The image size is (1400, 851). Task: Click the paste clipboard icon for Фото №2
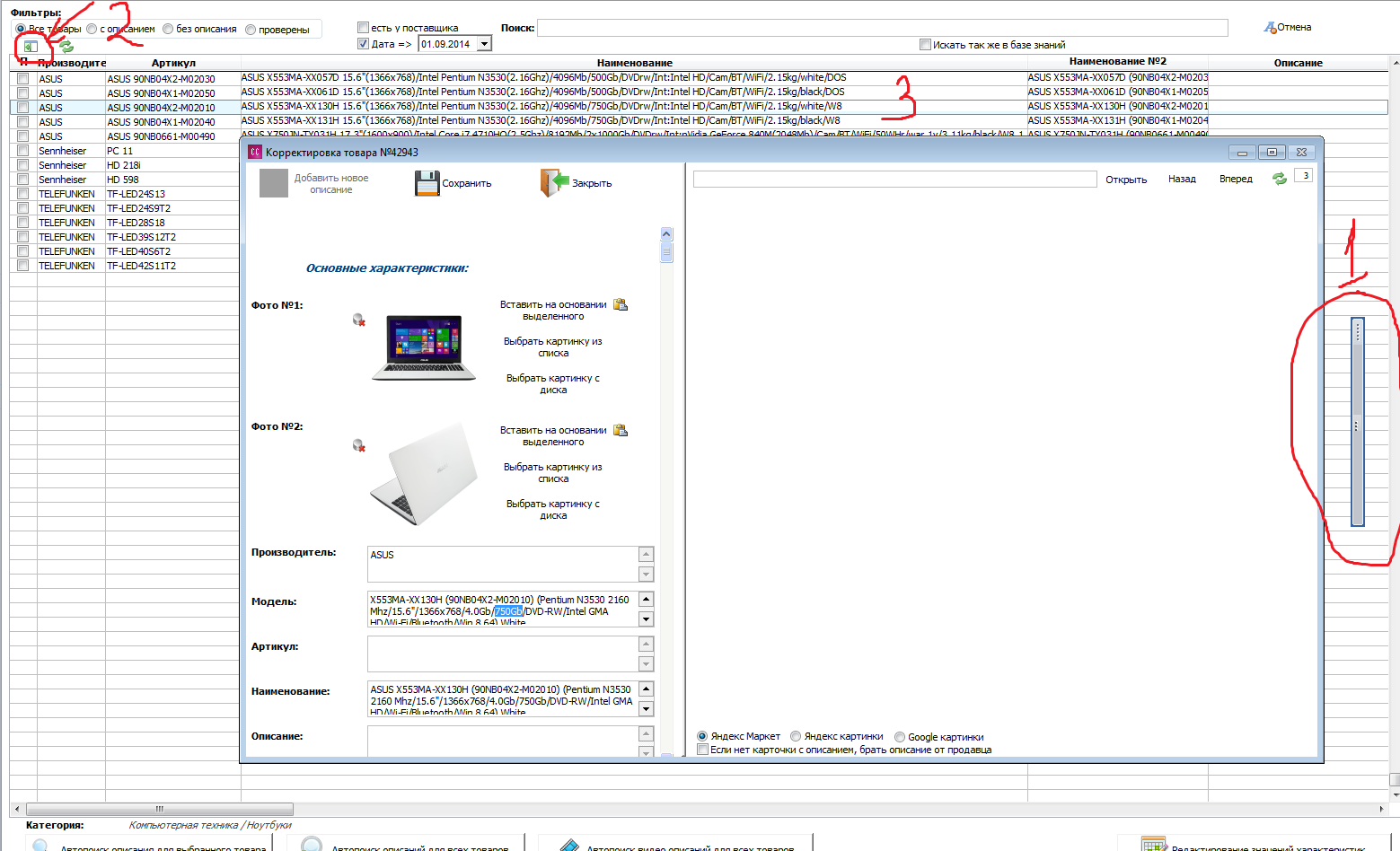(620, 430)
